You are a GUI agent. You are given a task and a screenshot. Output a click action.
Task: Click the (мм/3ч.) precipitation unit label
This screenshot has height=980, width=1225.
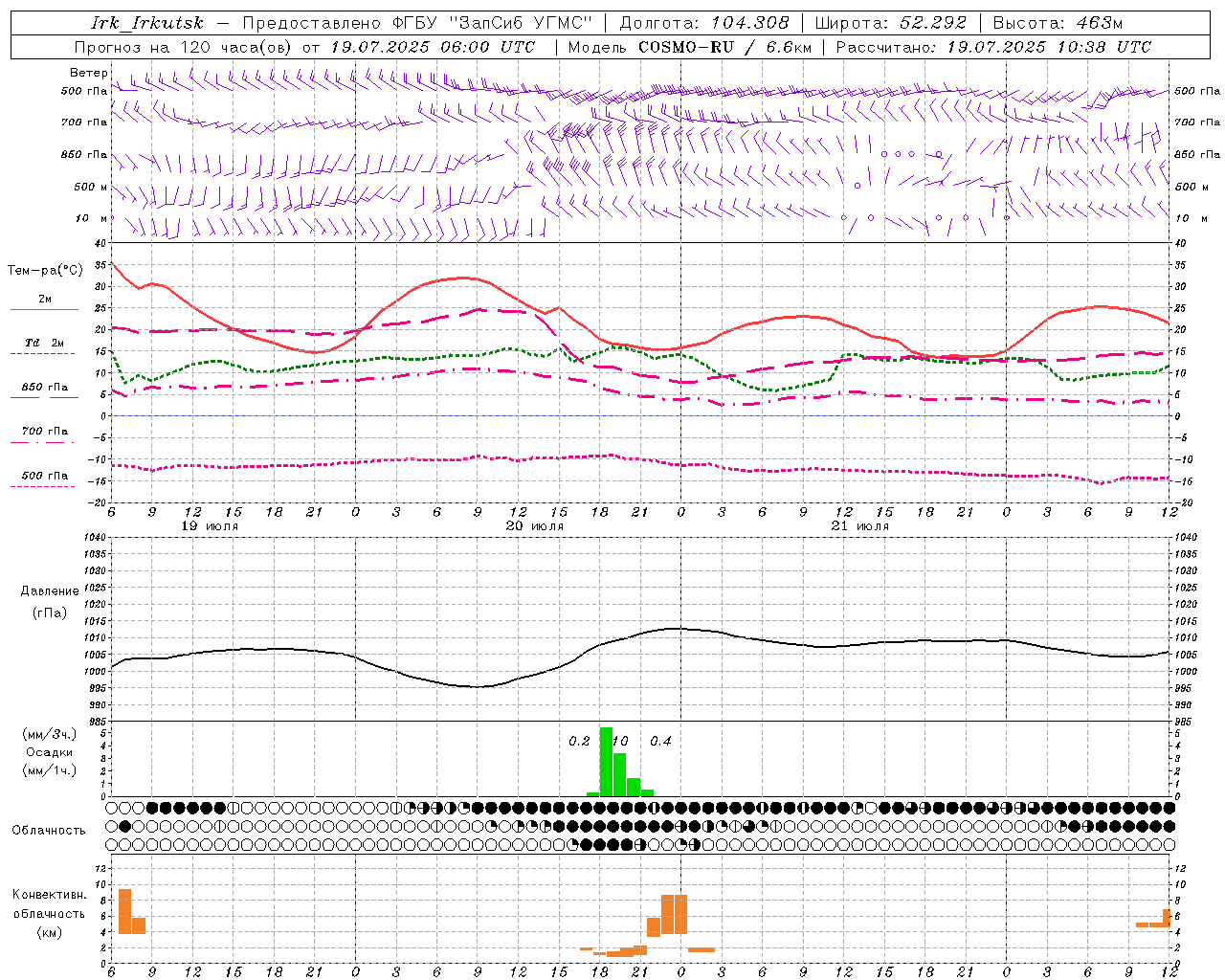(50, 734)
